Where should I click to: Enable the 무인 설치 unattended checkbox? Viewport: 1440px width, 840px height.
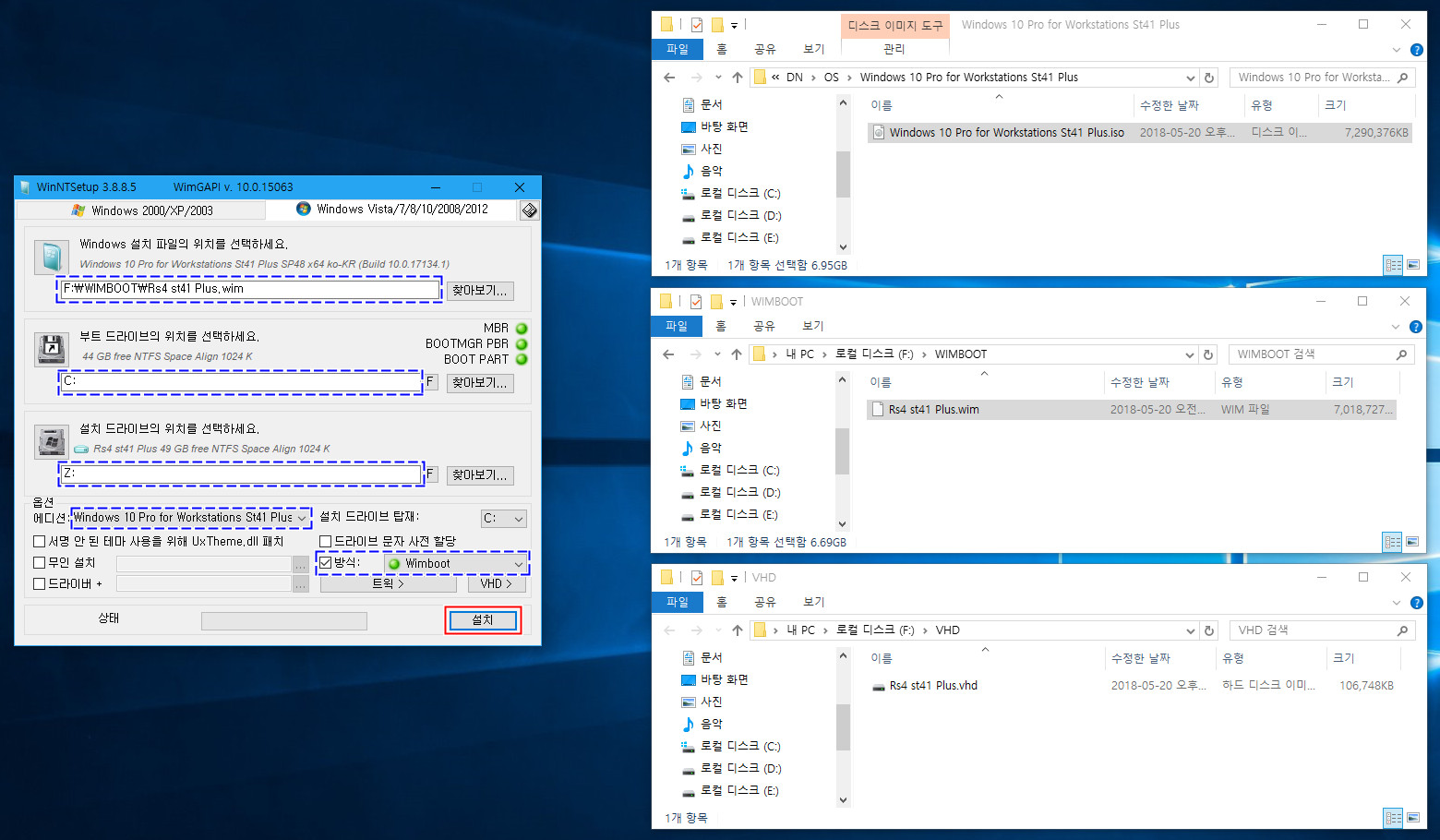pyautogui.click(x=40, y=562)
